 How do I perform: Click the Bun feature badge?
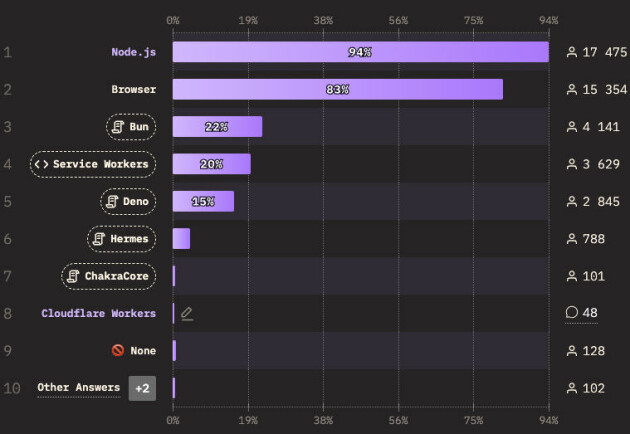pos(131,127)
